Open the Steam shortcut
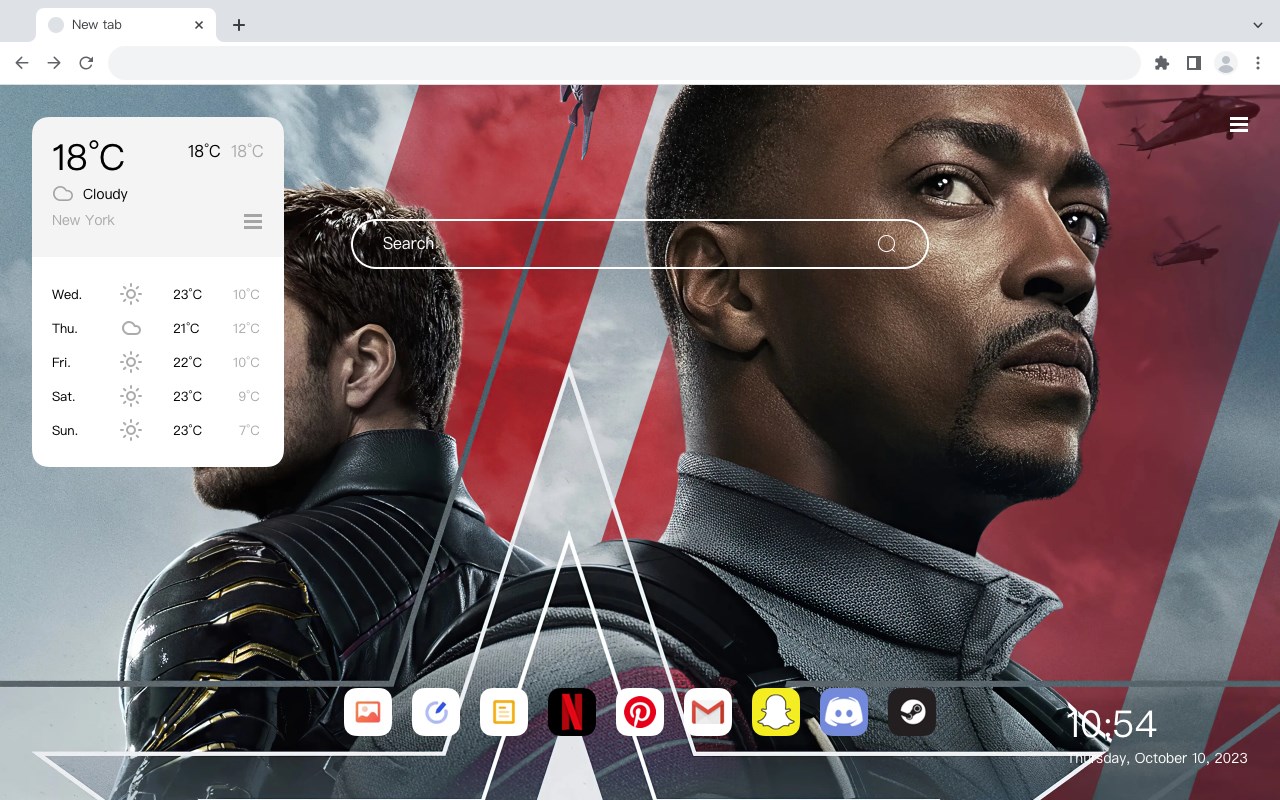Screen dimensions: 1280x800 tap(912, 712)
